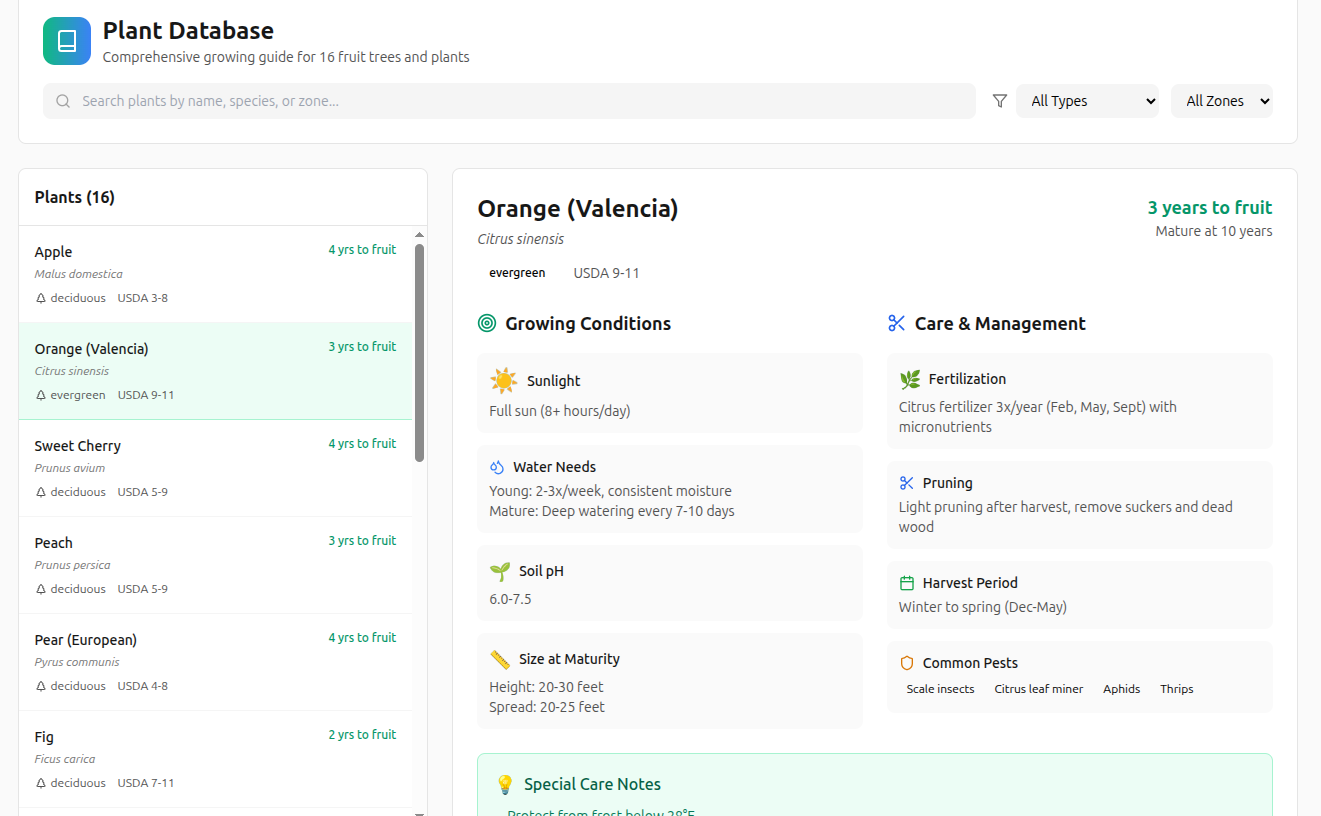Open the All Types dropdown

pos(1087,101)
